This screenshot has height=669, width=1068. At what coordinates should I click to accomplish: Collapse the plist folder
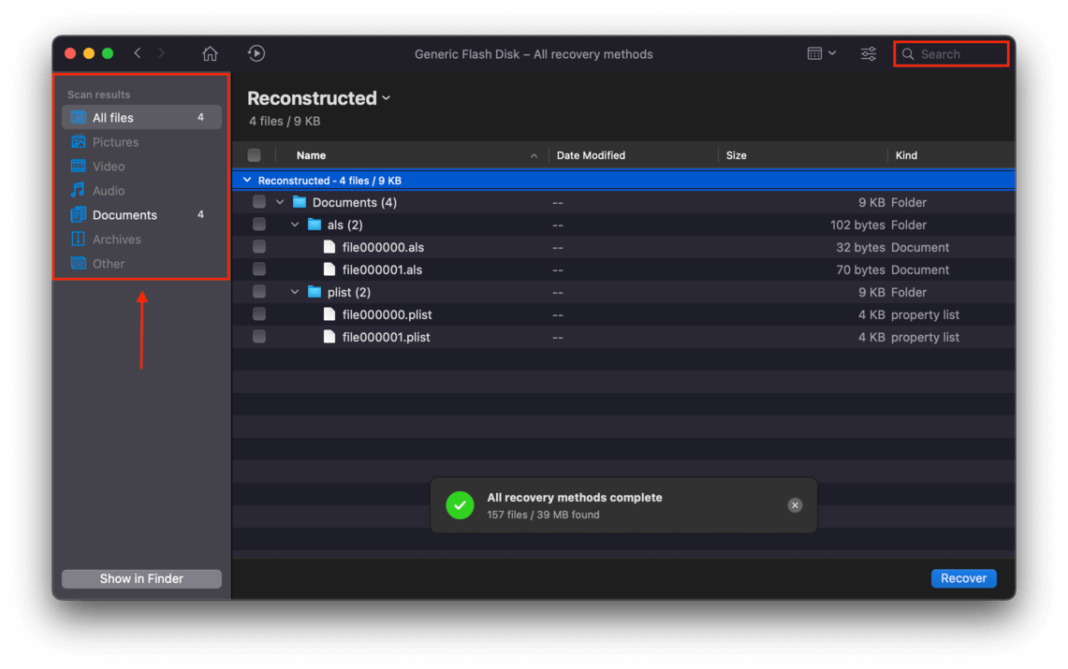pyautogui.click(x=294, y=291)
